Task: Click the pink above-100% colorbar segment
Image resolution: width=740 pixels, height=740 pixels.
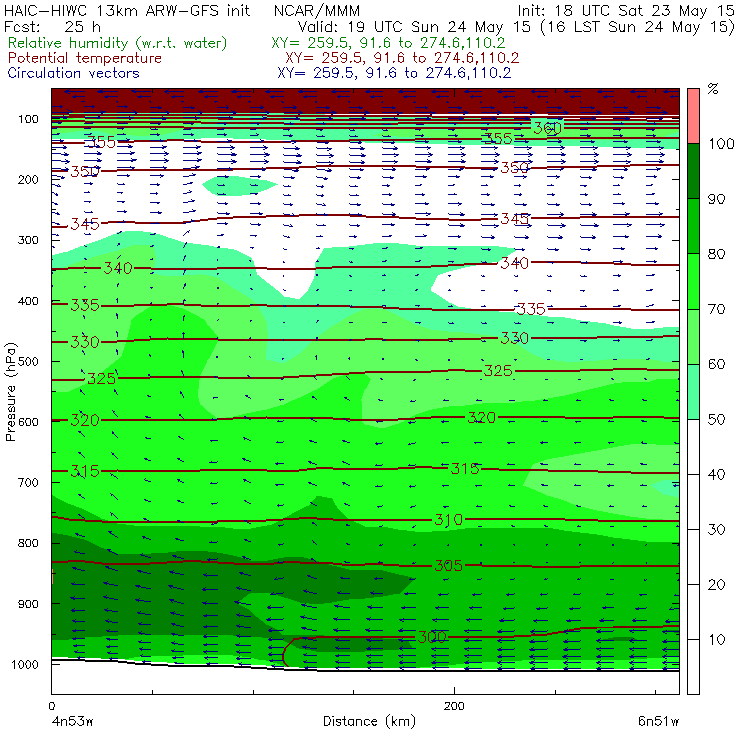Action: pos(693,116)
